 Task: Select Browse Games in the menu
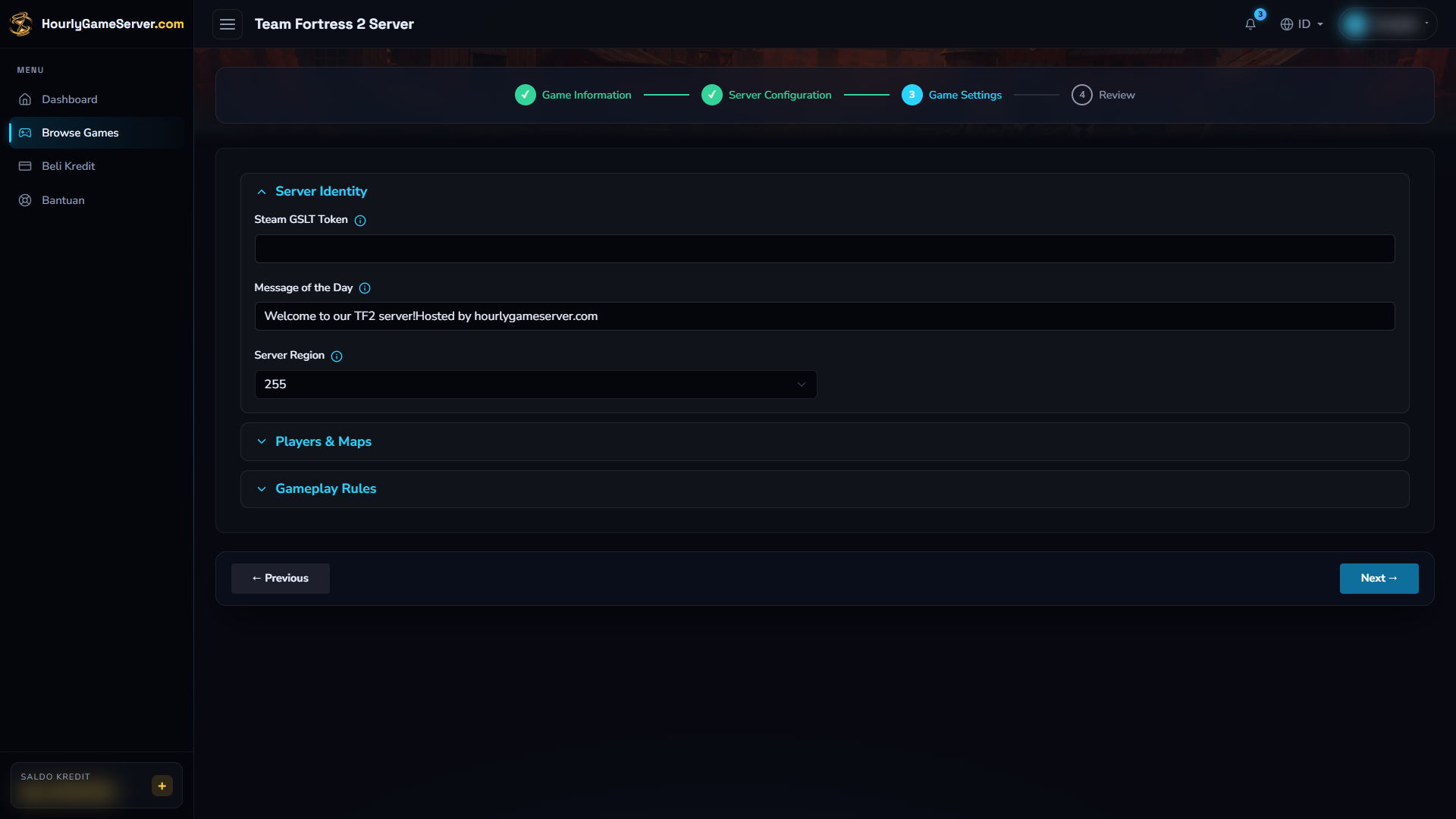click(96, 133)
